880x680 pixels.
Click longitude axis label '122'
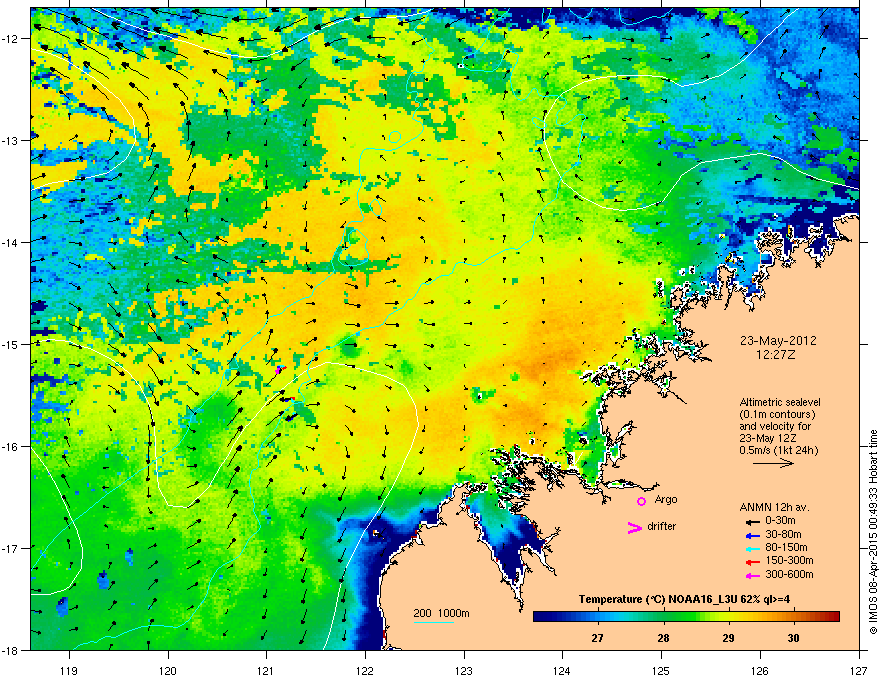click(x=365, y=670)
